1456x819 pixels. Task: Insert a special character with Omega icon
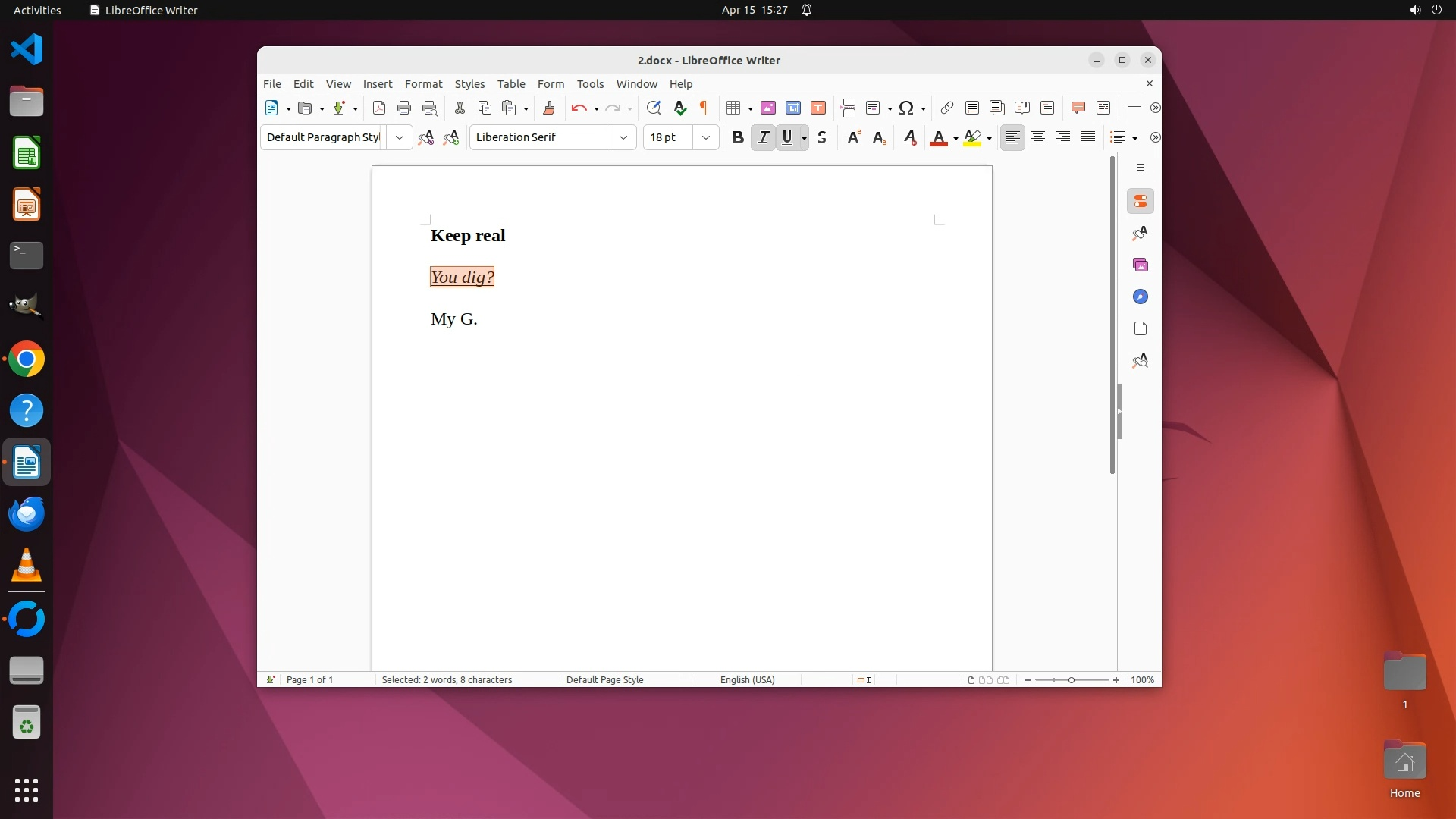pyautogui.click(x=906, y=108)
